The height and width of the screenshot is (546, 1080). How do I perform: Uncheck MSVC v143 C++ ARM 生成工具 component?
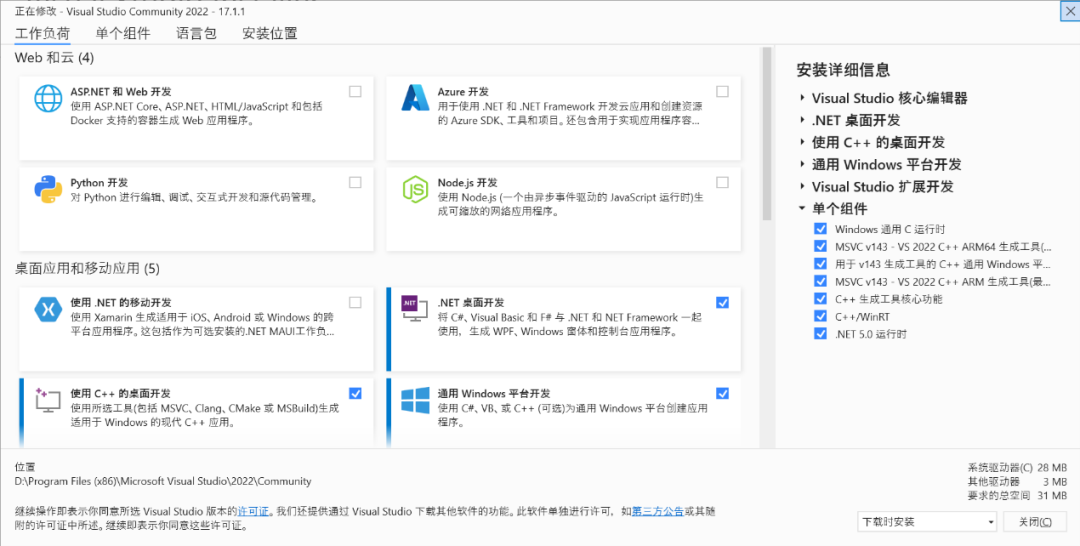(x=820, y=281)
